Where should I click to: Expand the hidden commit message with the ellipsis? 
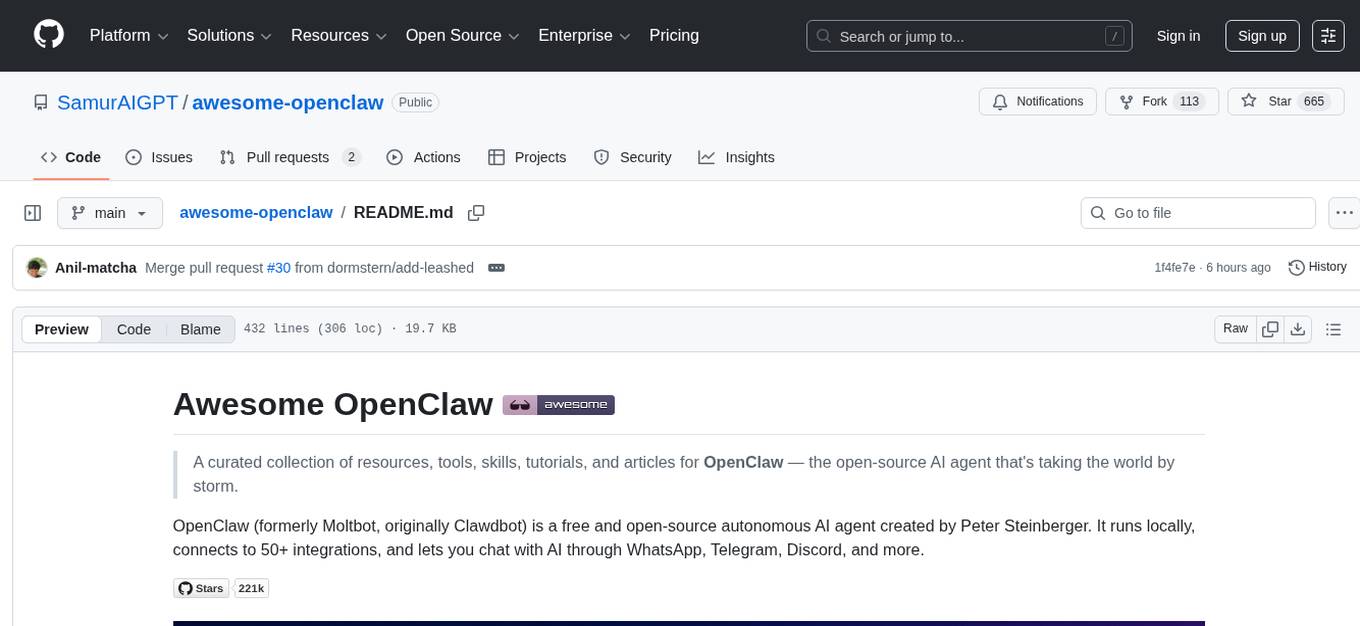pos(496,267)
